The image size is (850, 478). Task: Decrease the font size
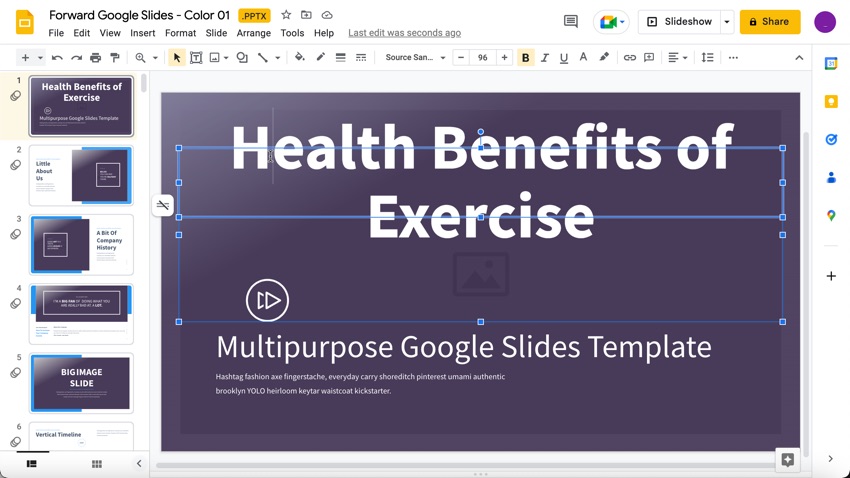pyautogui.click(x=461, y=57)
